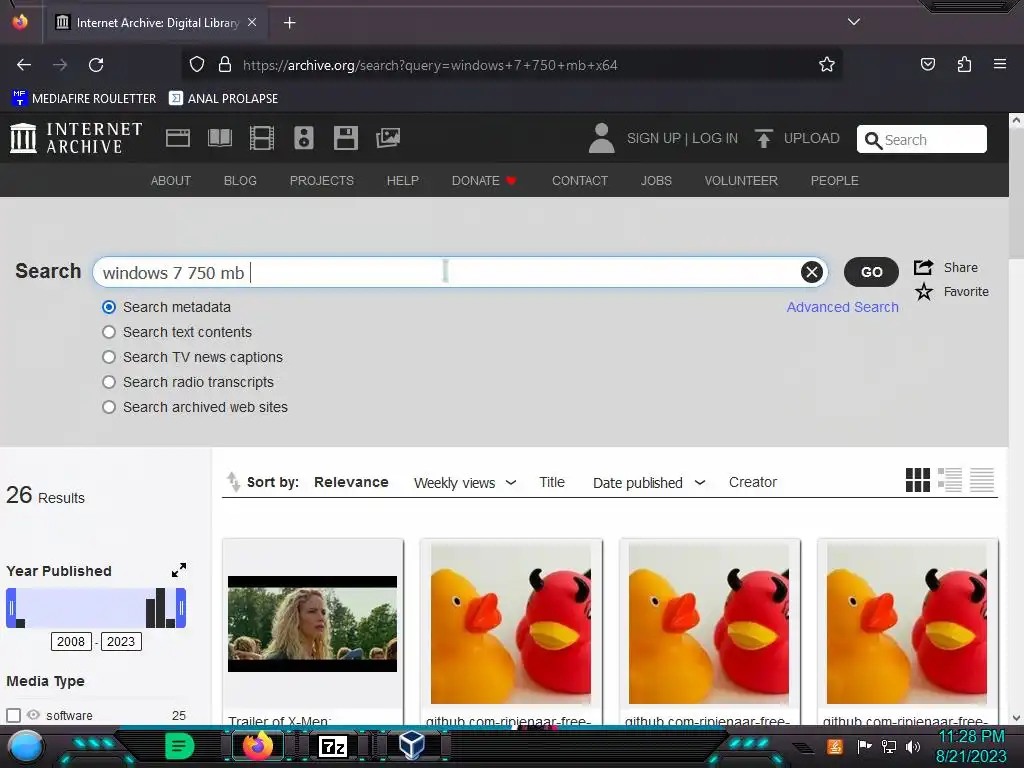Click the left year range slider handle
The height and width of the screenshot is (768, 1024).
[11, 608]
